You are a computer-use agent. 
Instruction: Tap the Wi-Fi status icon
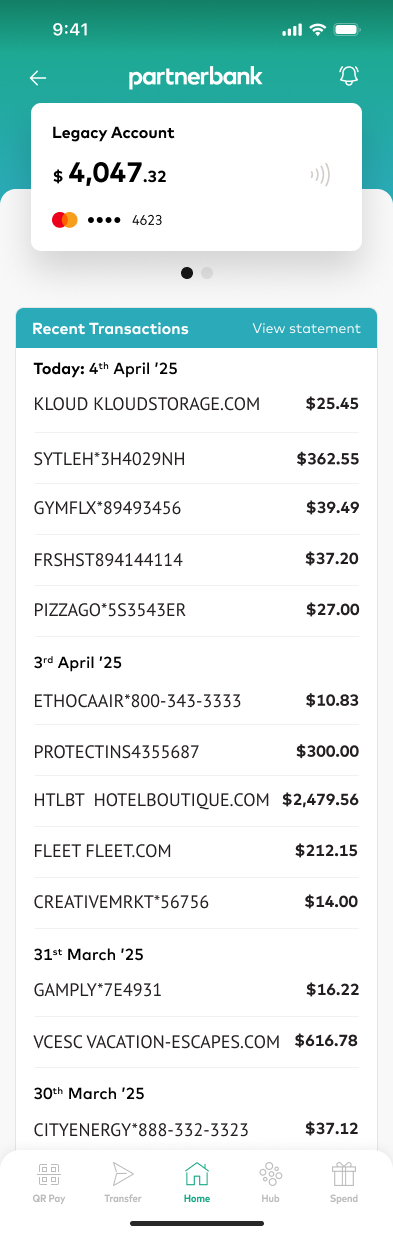(x=318, y=30)
